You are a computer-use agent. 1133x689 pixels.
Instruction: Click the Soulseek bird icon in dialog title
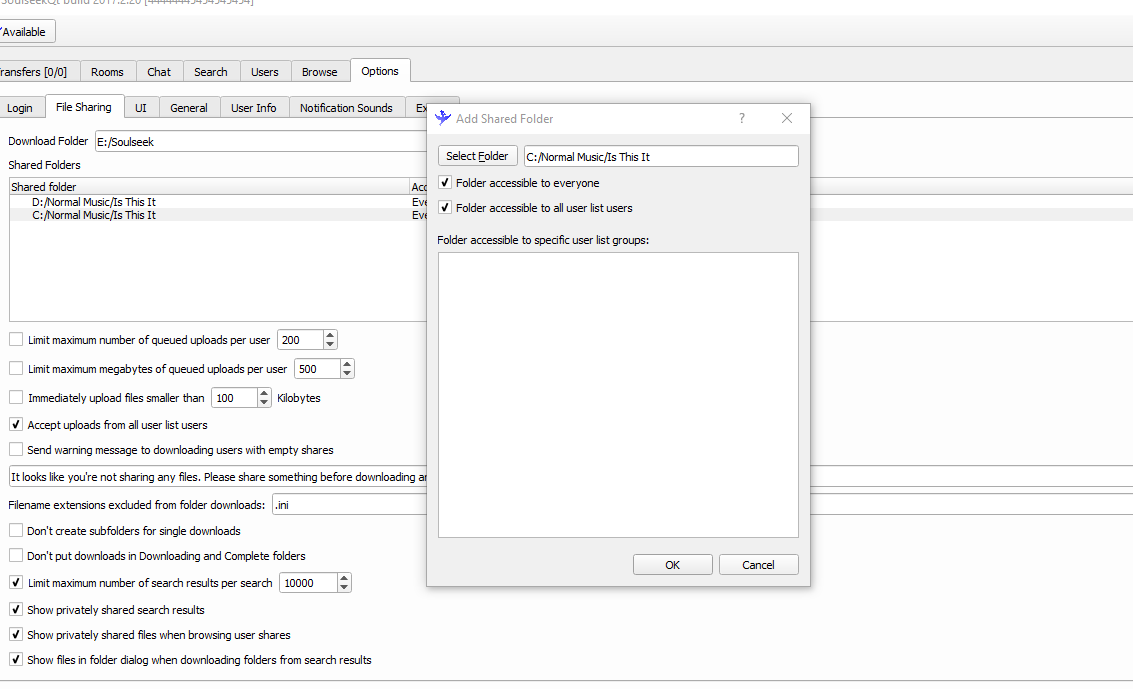[x=443, y=118]
